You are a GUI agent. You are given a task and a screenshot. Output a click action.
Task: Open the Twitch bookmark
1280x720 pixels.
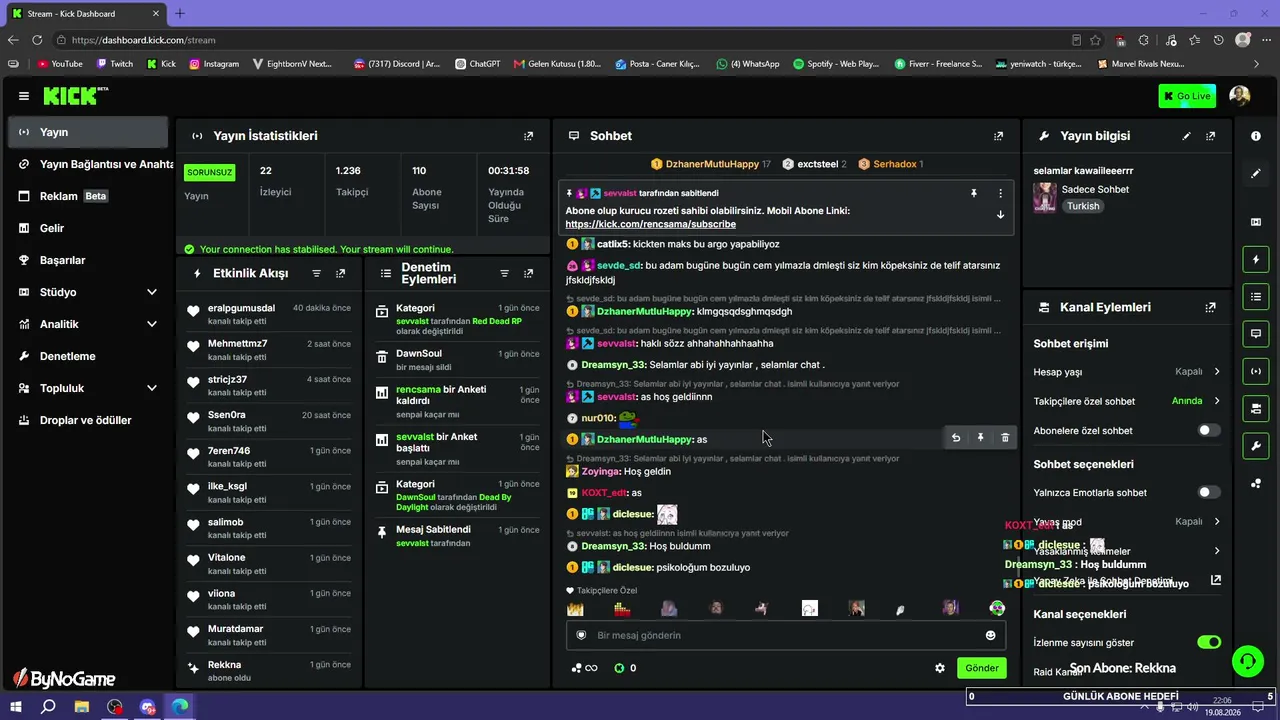coord(115,64)
